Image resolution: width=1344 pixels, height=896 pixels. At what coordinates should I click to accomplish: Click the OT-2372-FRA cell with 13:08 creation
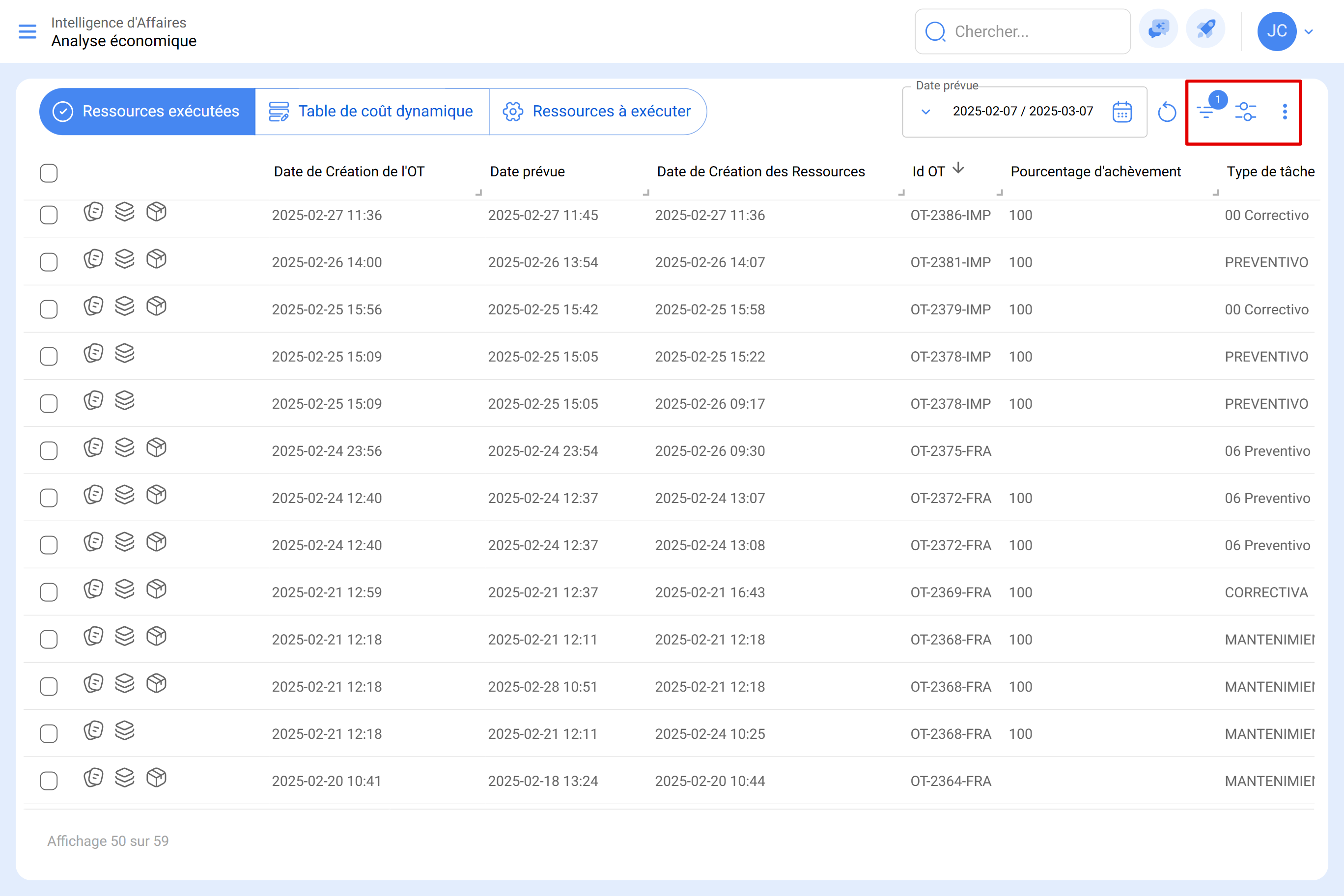951,545
